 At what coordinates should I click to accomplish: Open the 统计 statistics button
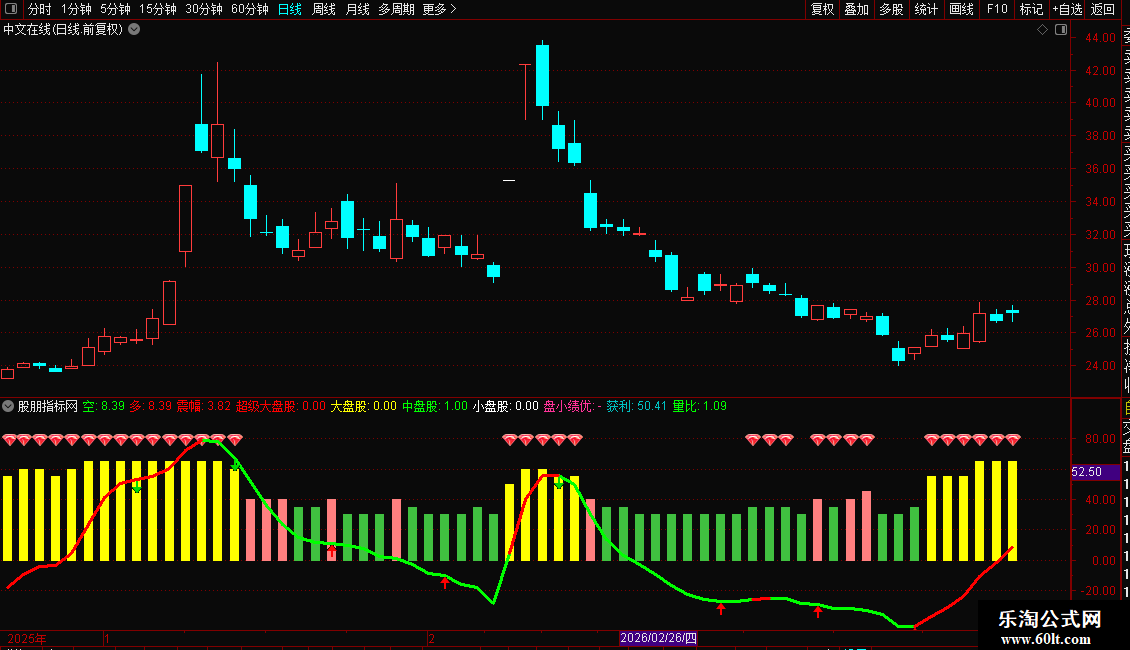(x=926, y=9)
